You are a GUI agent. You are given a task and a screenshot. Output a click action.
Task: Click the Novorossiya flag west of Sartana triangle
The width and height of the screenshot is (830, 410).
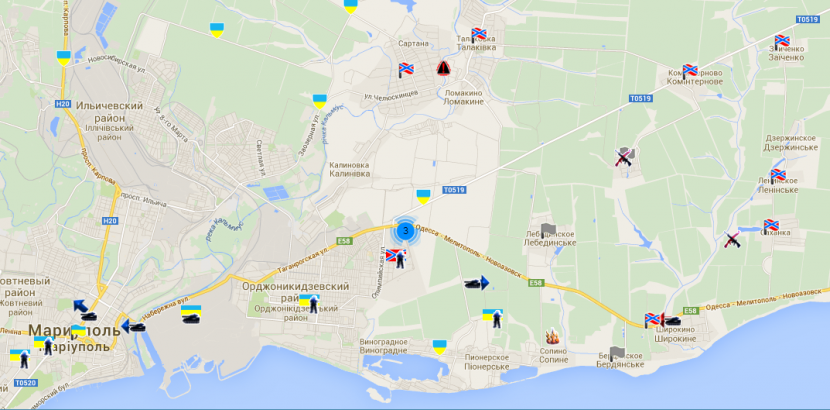pyautogui.click(x=406, y=70)
